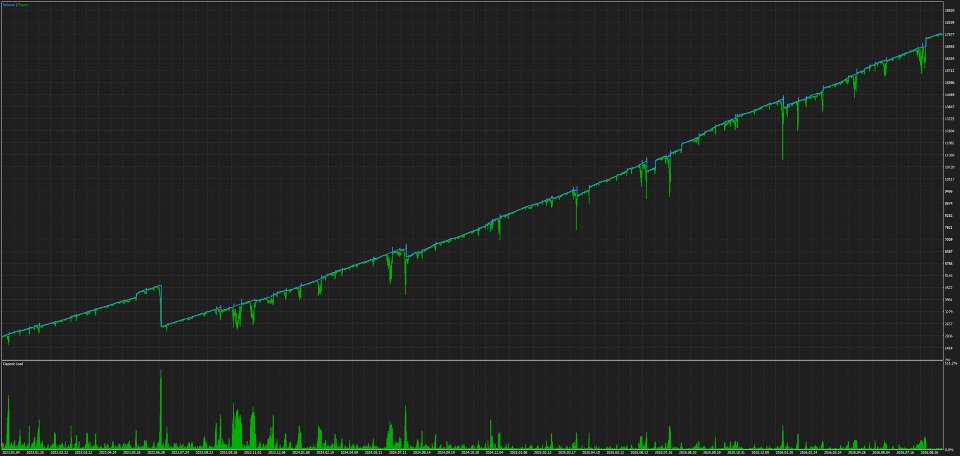Click the final end point of balance curve
This screenshot has width=960, height=456.
942,34
